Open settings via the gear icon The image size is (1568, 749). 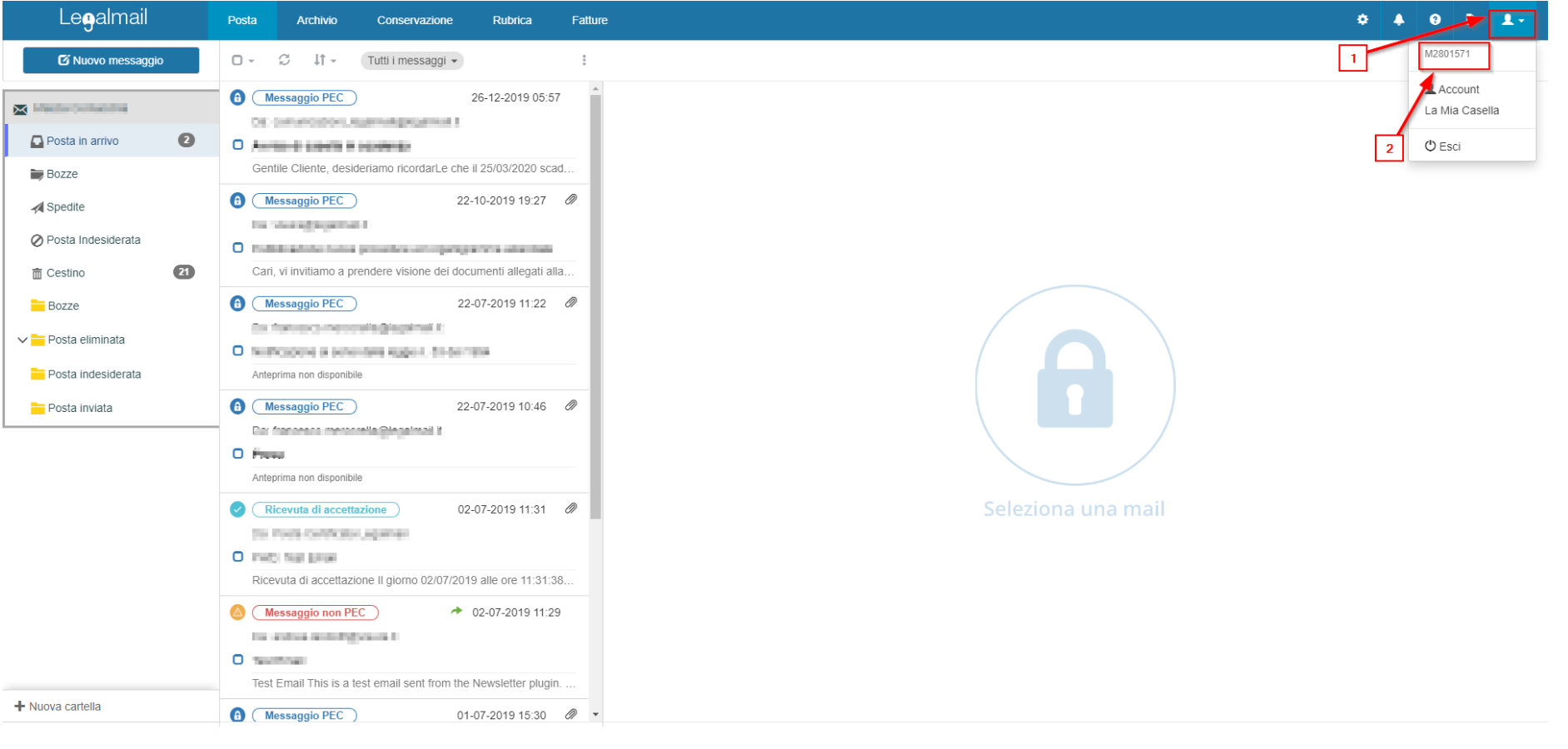(x=1362, y=20)
